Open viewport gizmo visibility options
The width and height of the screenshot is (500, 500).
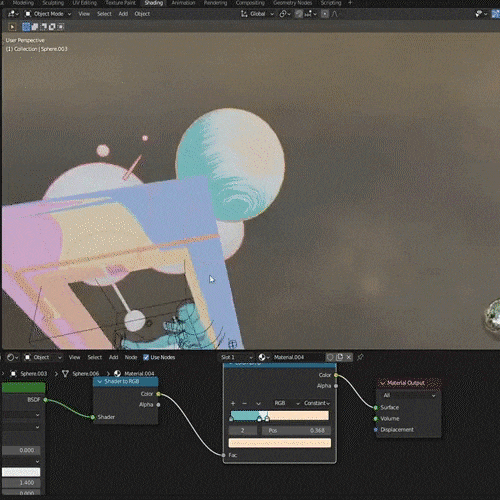click(481, 14)
